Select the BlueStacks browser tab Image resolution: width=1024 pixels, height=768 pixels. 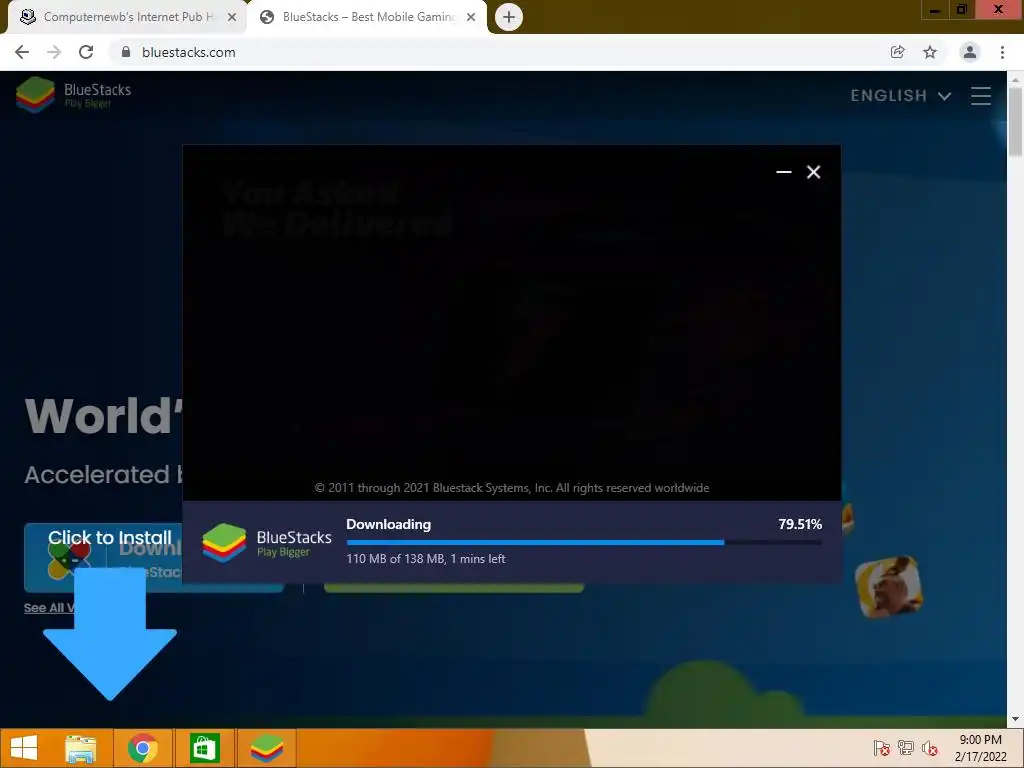click(x=366, y=17)
